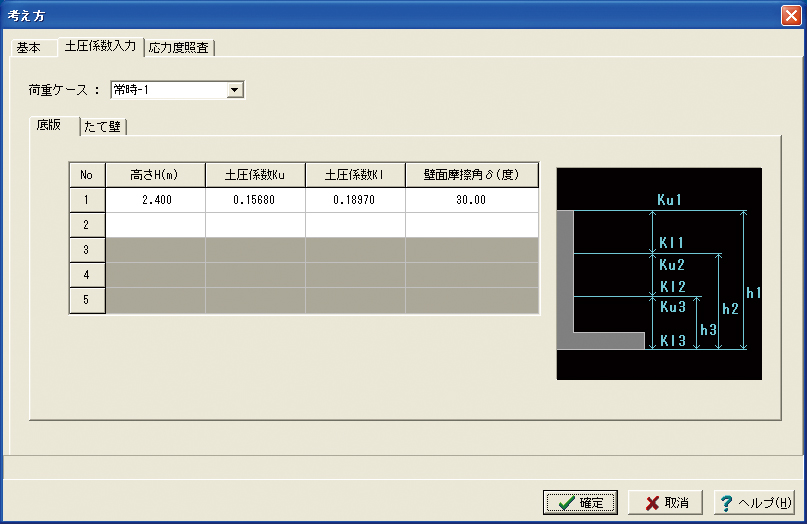Click the earth pressure diagram image
Screen dimensions: 807x524
tap(659, 274)
